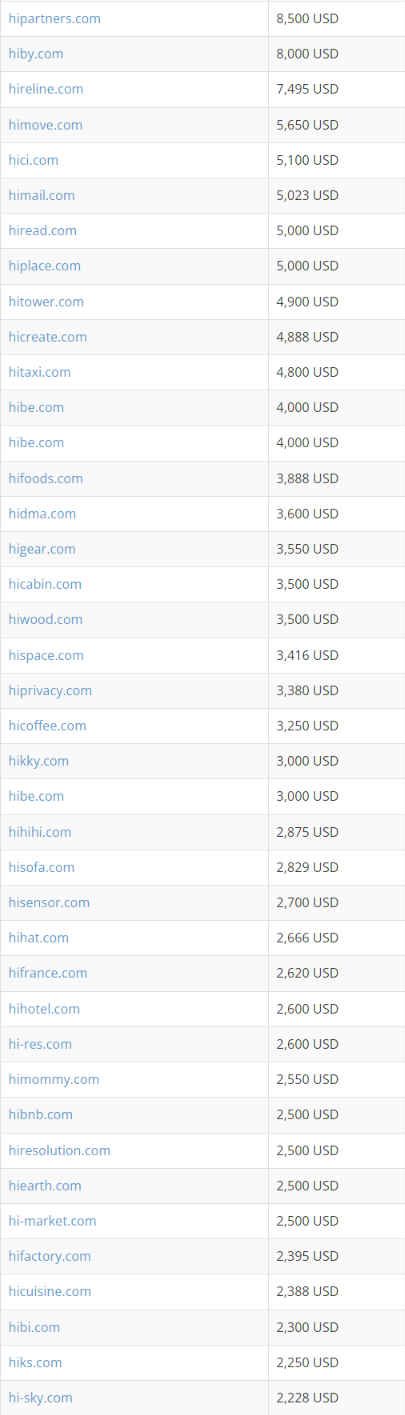Viewport: 405px width, 1415px height.
Task: Open the hipartners.com domain link
Action: pyautogui.click(x=54, y=19)
